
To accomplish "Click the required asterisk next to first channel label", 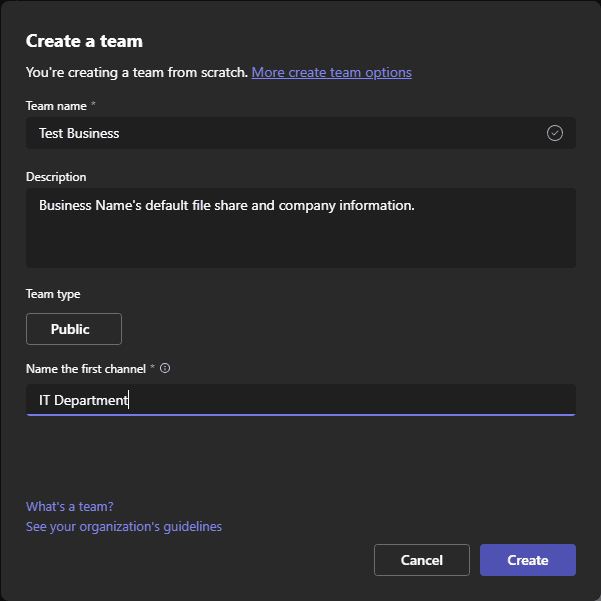I will point(153,368).
